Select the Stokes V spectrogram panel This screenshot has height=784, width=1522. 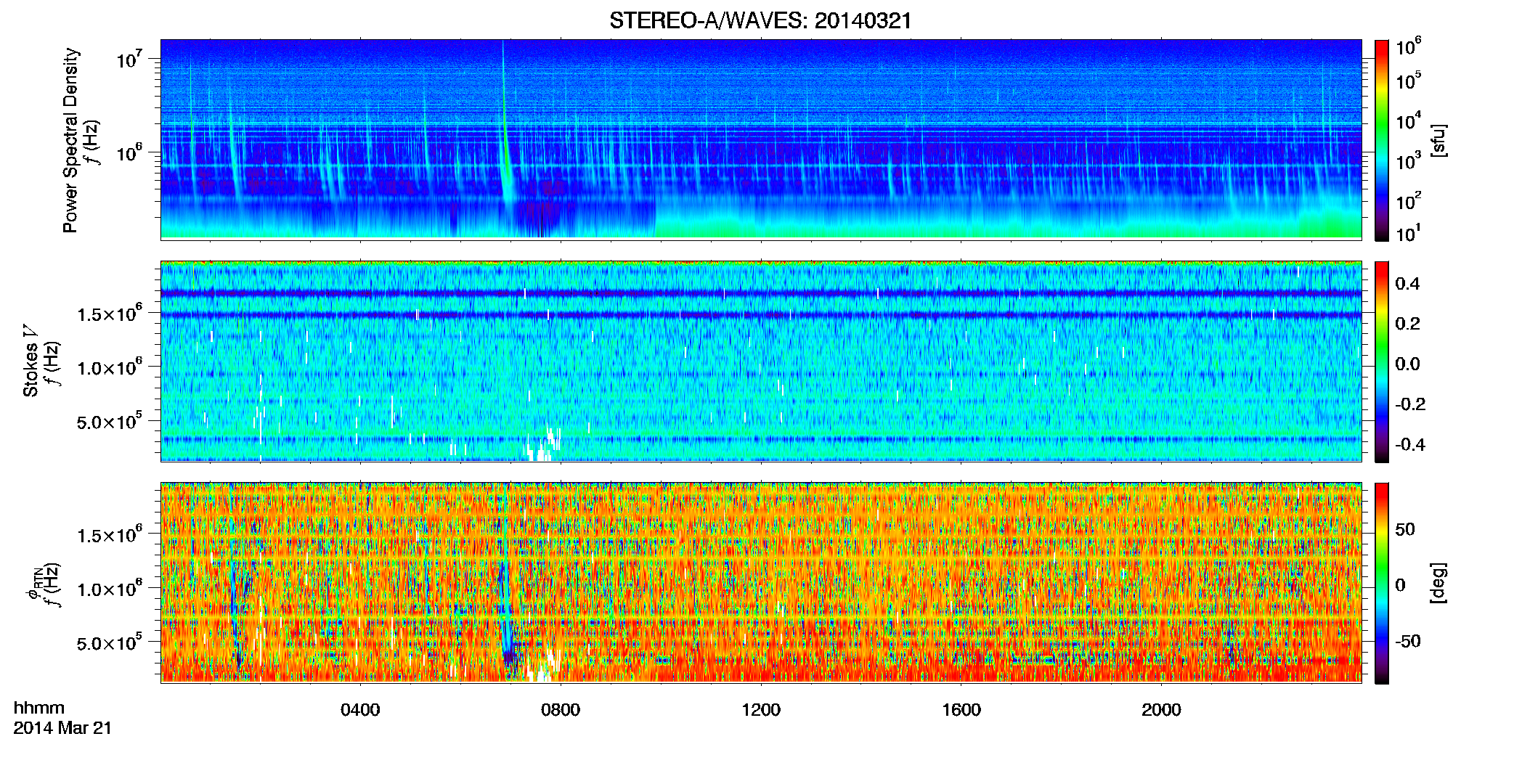pyautogui.click(x=761, y=361)
